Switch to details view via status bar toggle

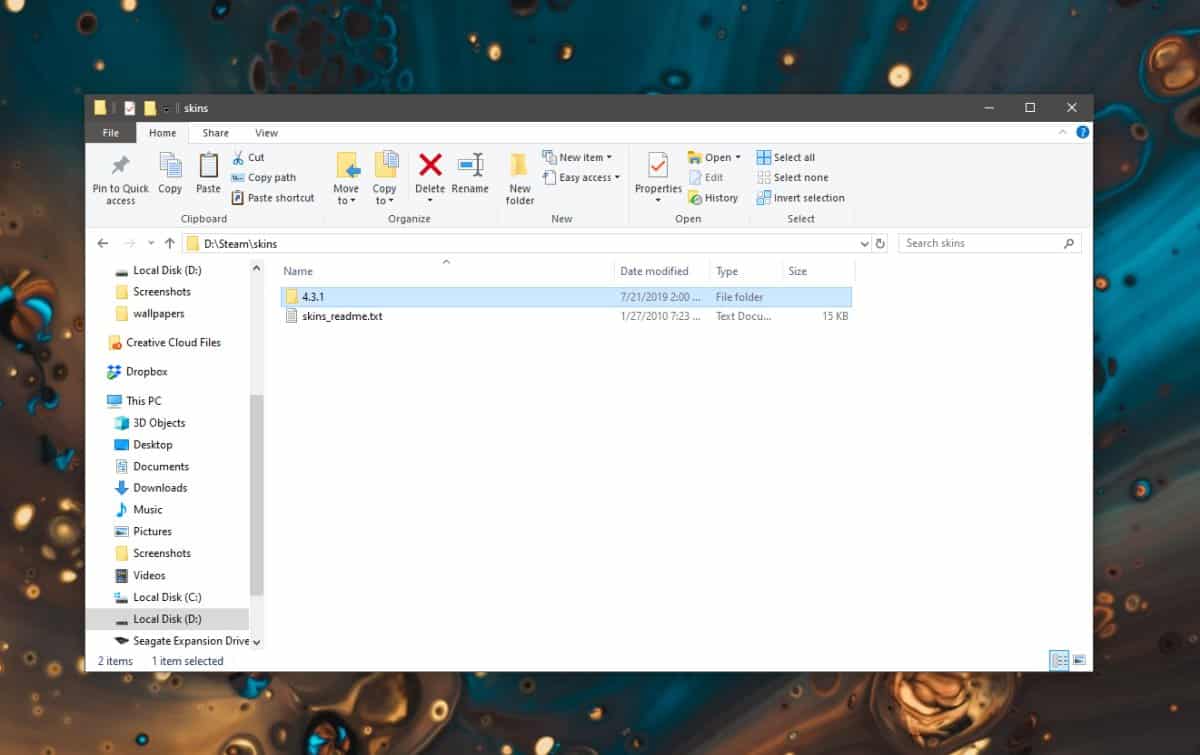[x=1058, y=660]
